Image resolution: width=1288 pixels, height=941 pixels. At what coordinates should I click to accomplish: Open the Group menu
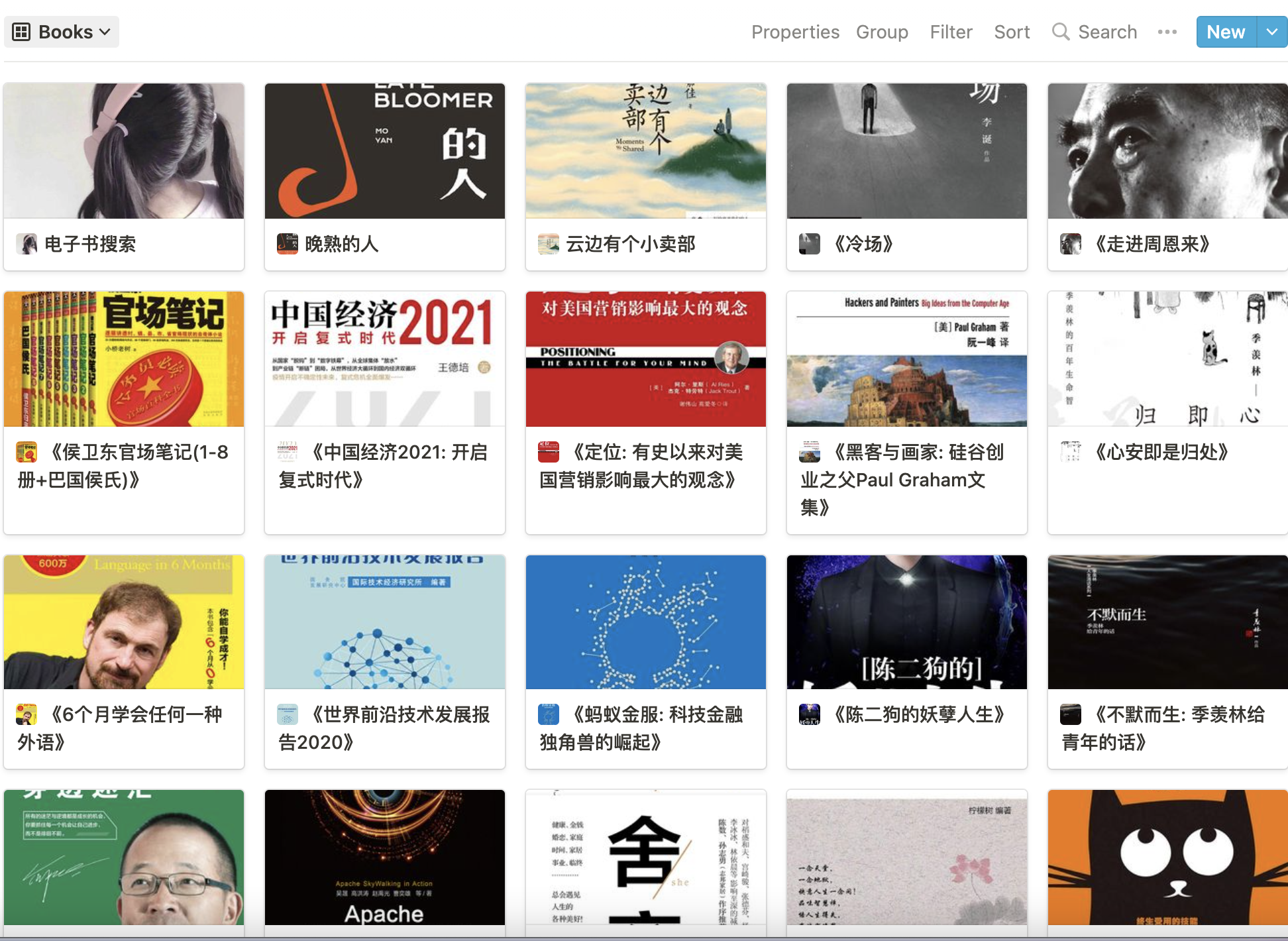click(882, 31)
